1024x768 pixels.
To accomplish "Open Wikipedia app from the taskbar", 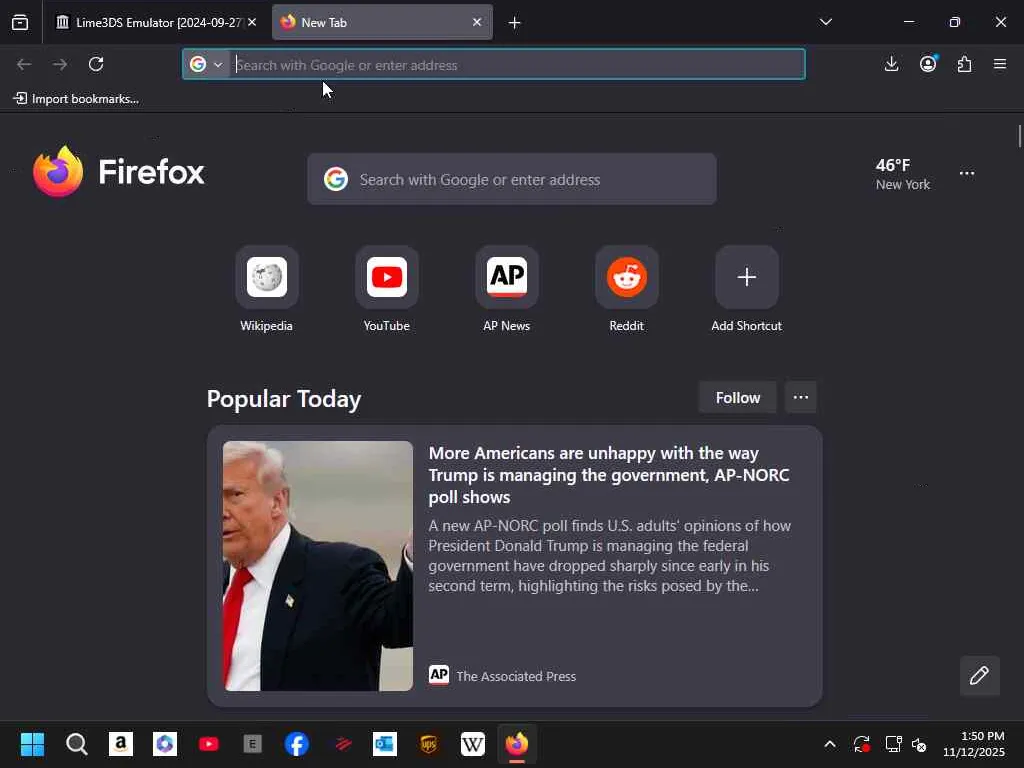I will point(473,744).
